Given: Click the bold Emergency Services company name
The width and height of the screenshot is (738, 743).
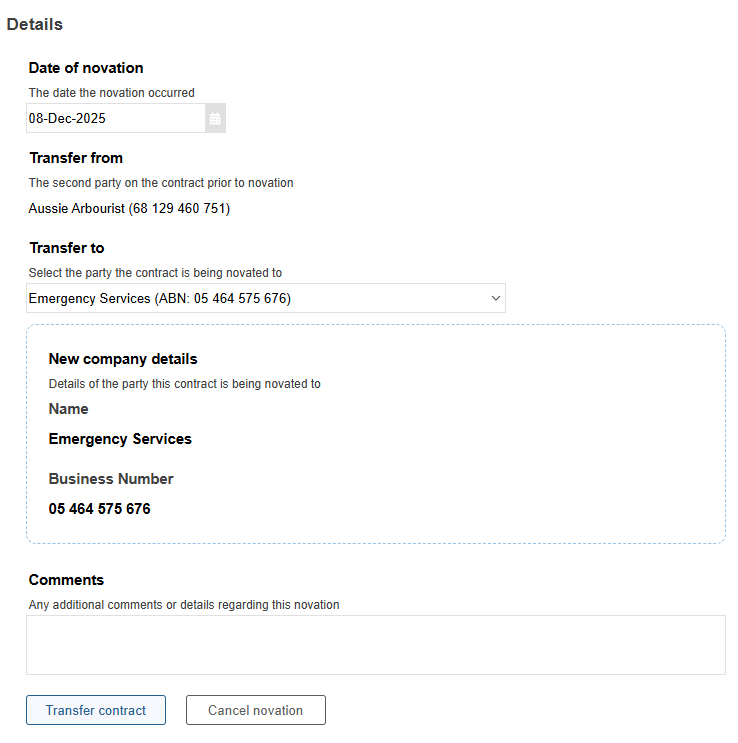Looking at the screenshot, I should pos(120,439).
